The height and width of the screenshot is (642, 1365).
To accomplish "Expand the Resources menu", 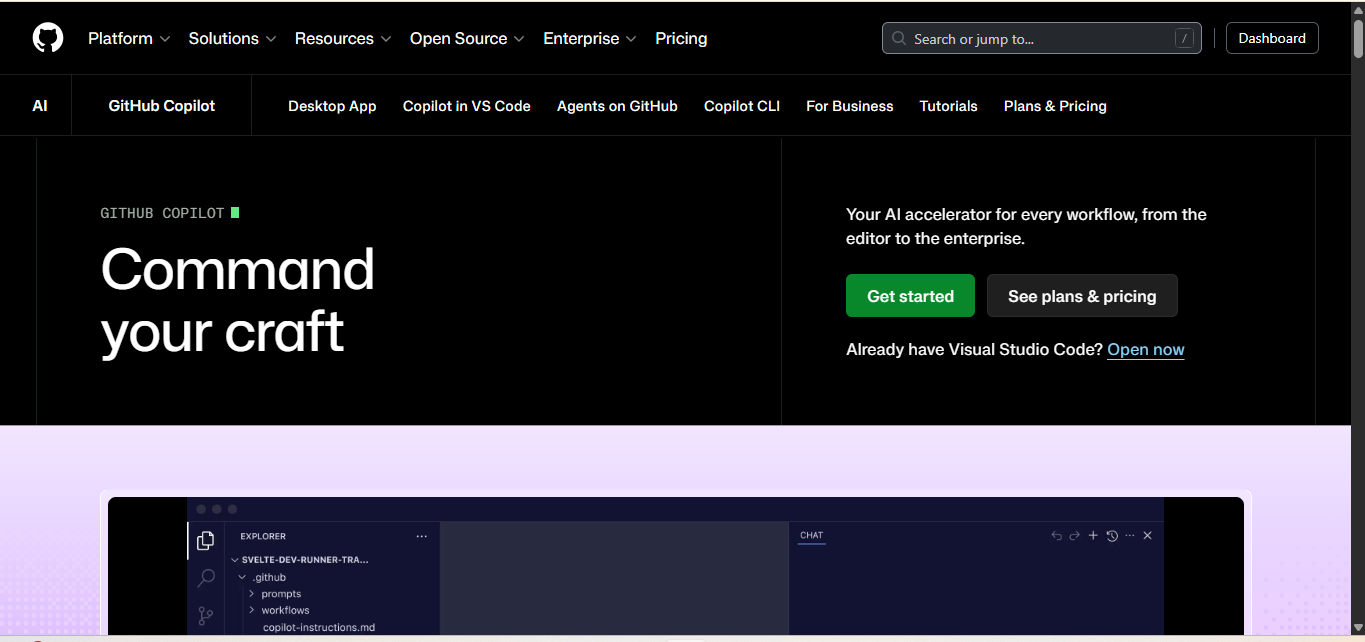I will (x=343, y=38).
